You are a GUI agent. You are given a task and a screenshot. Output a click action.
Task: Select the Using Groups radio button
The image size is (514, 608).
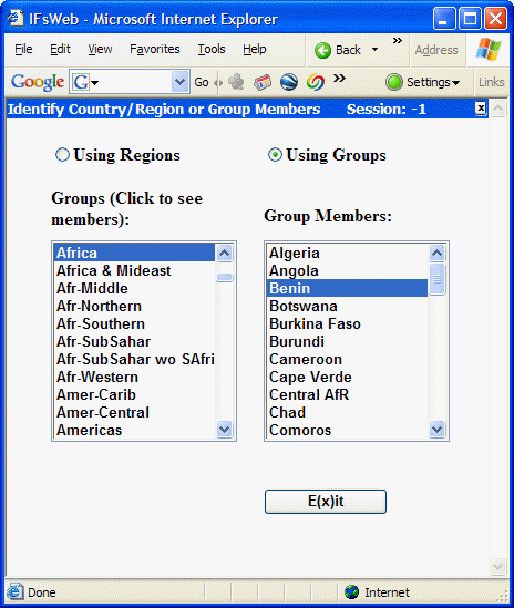[275, 155]
